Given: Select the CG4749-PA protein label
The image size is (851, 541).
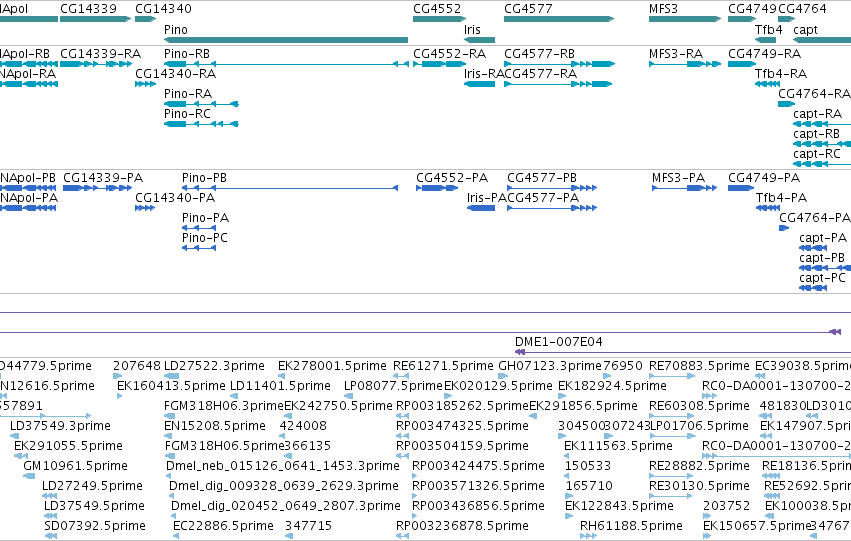Looking at the screenshot, I should (x=764, y=178).
